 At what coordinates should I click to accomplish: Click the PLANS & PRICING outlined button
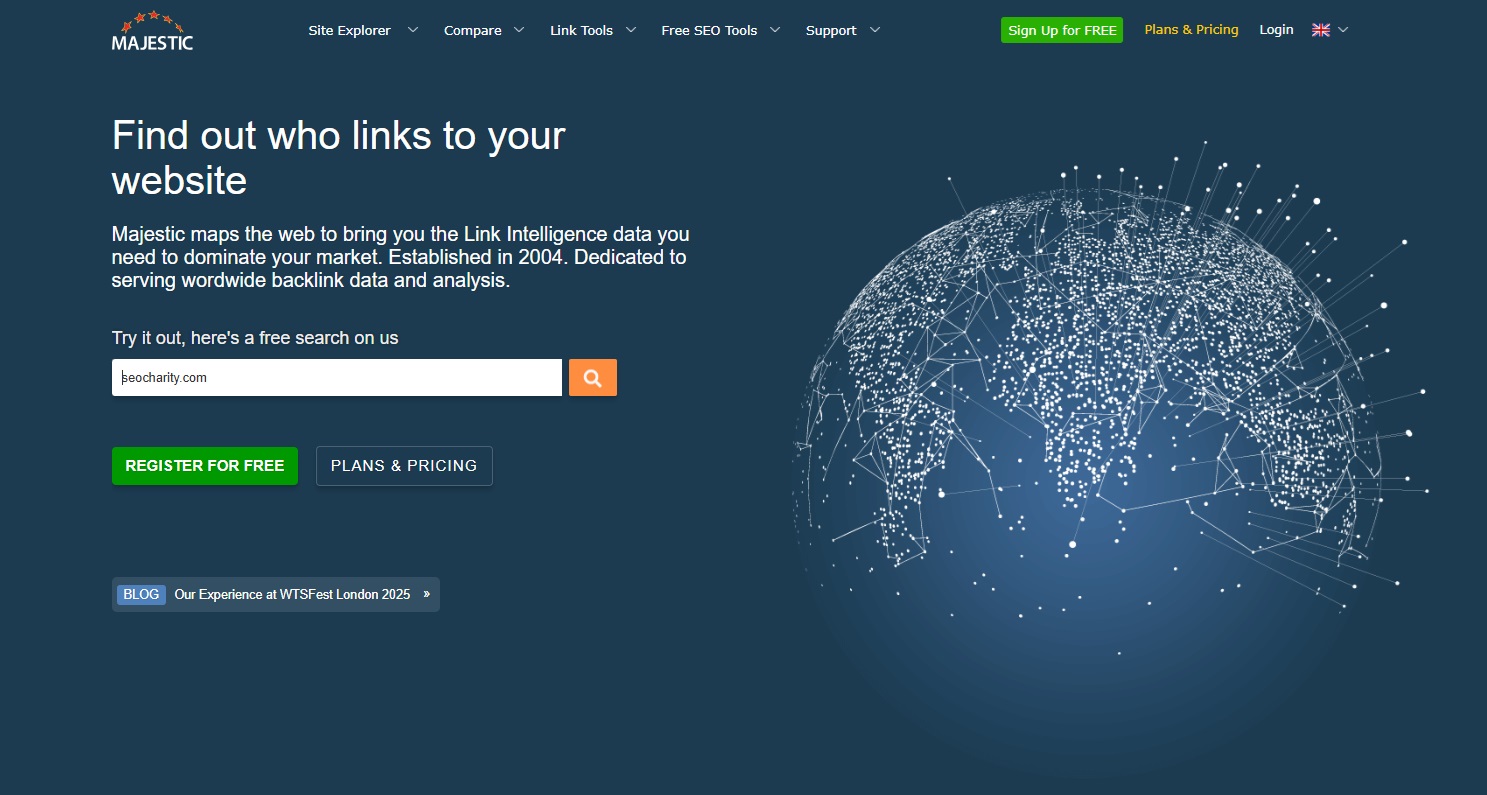click(x=404, y=466)
